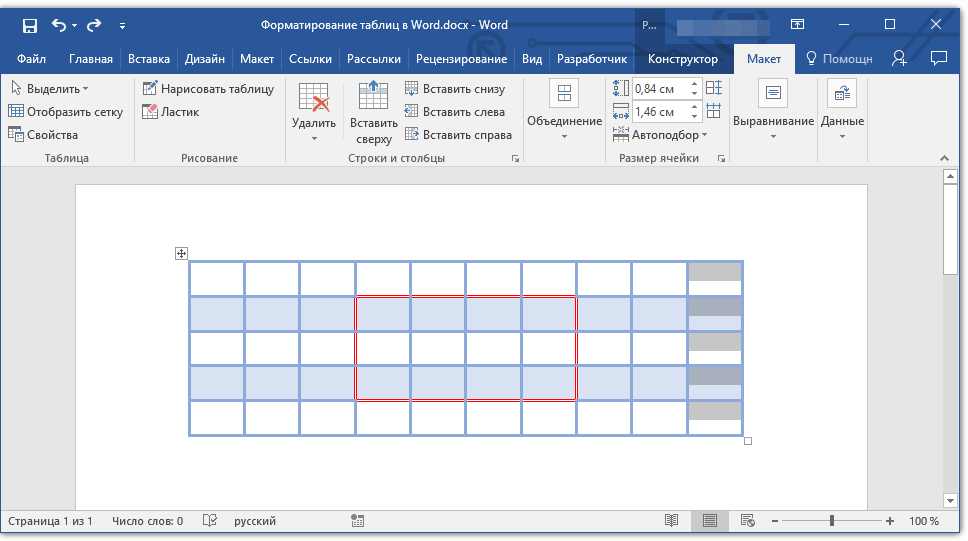Expand the Объединение merge options

click(564, 110)
